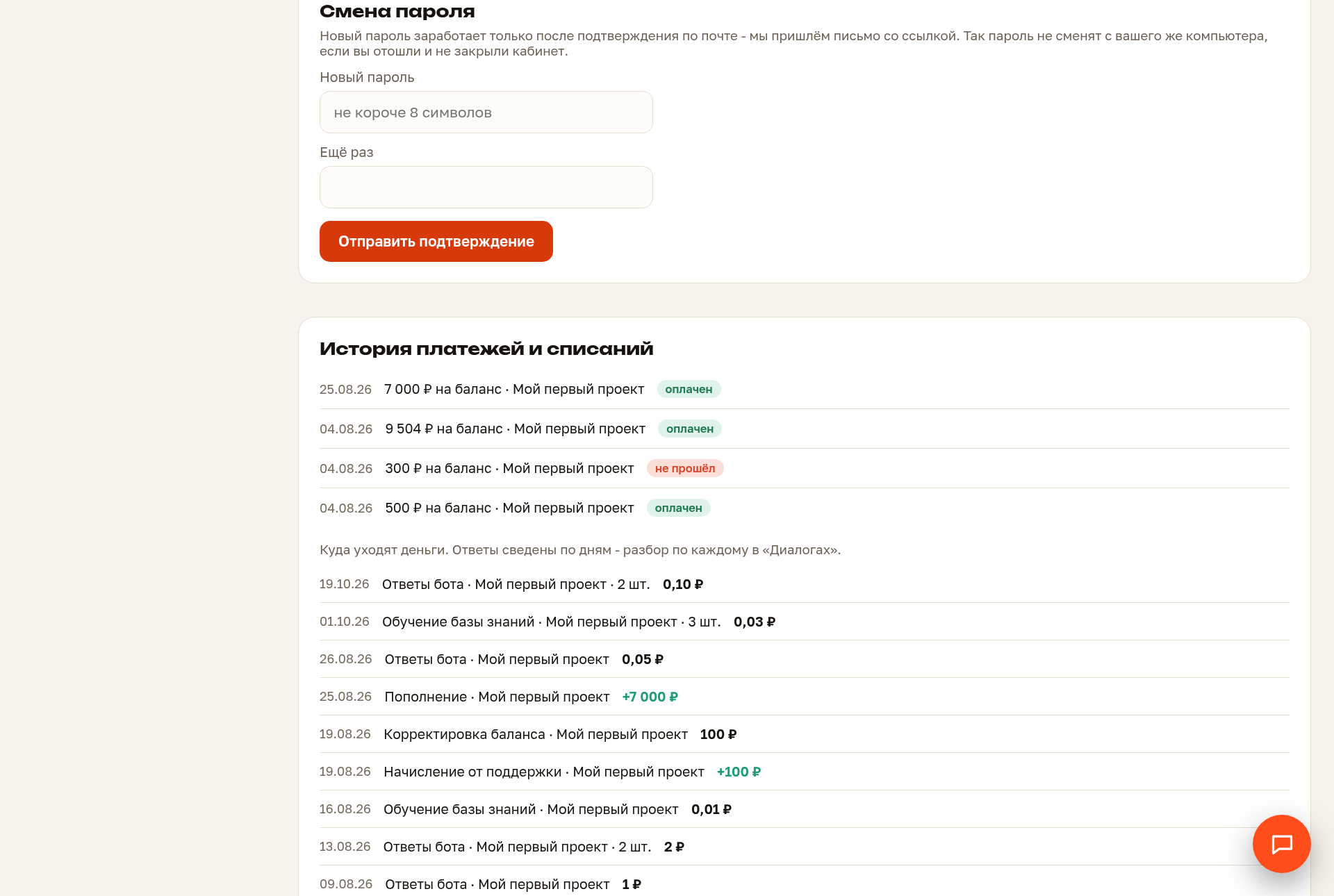Click the 01.10.26 'Обучение базы знаний' row
Image resolution: width=1334 pixels, height=896 pixels.
pos(805,622)
